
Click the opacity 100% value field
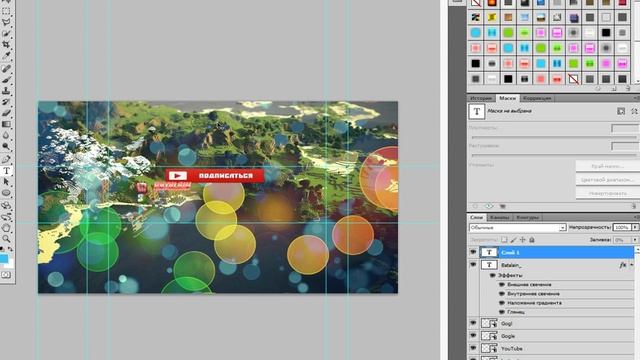(x=622, y=227)
